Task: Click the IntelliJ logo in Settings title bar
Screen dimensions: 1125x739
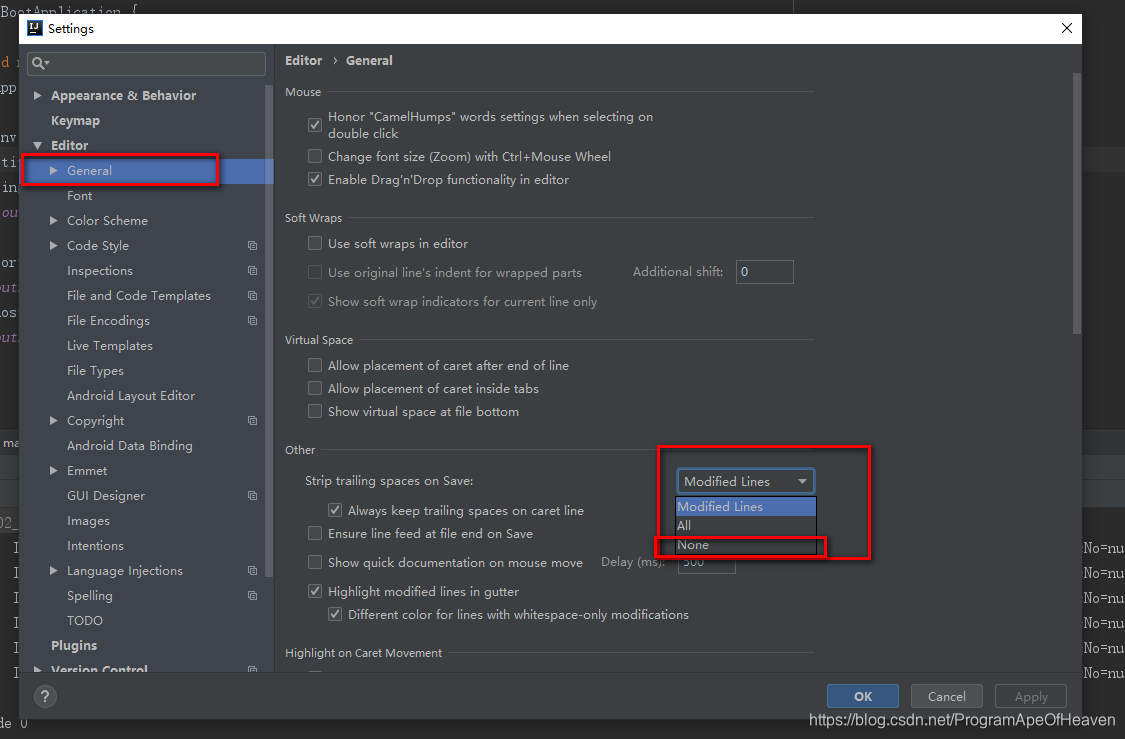Action: 34,28
